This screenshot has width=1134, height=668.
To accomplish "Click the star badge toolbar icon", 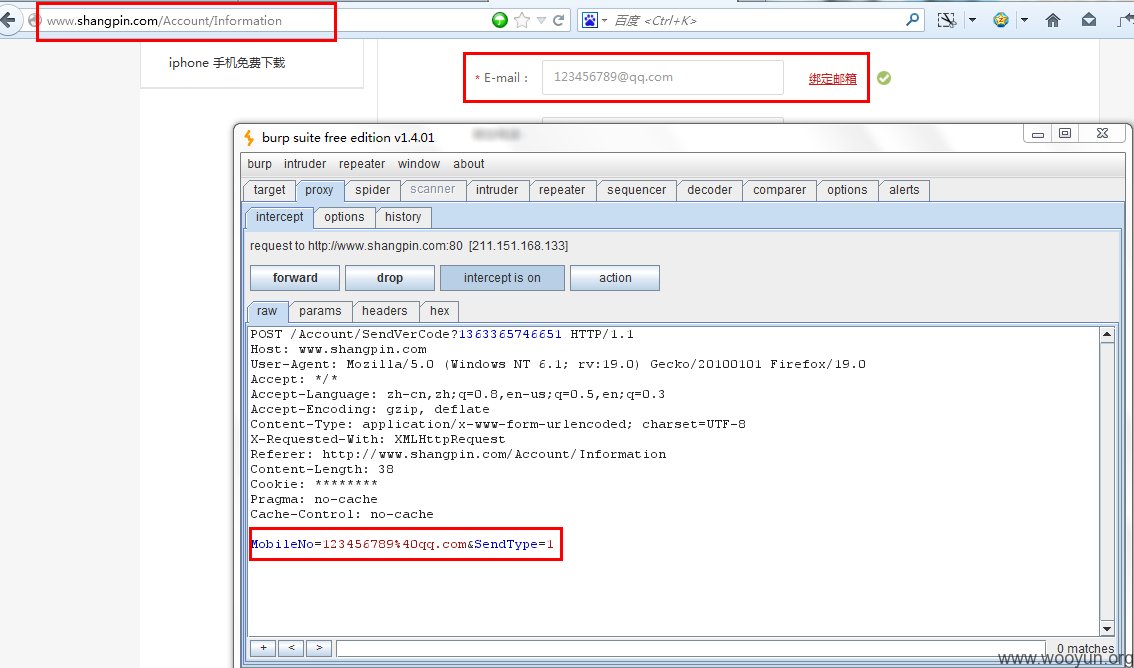I will 1001,20.
